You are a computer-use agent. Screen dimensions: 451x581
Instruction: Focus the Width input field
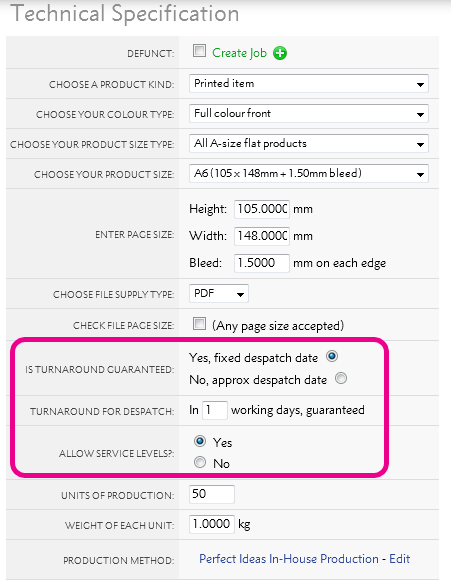point(262,236)
